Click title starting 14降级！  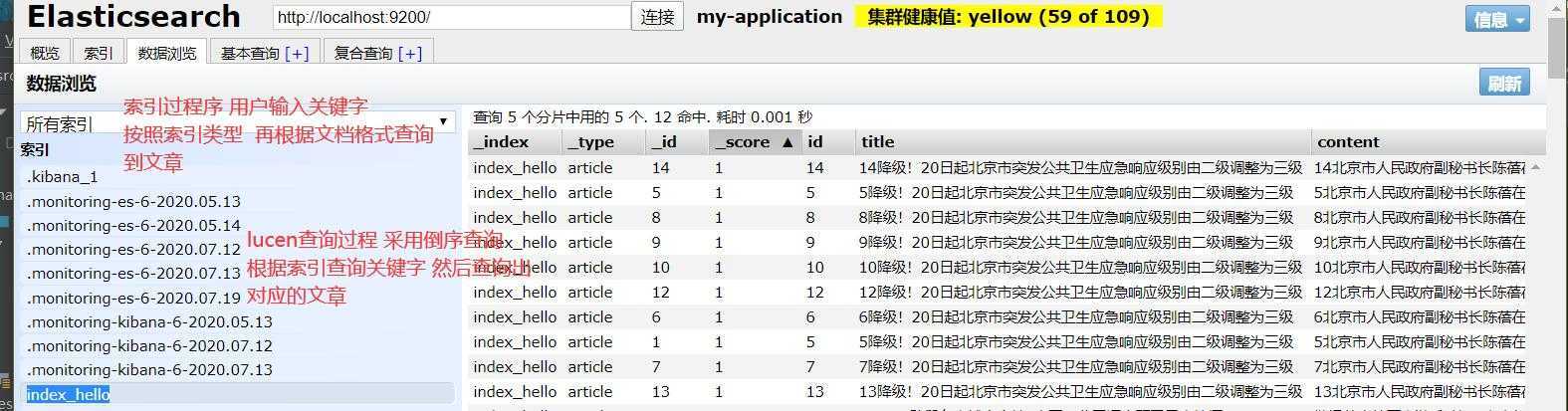pos(1081,168)
